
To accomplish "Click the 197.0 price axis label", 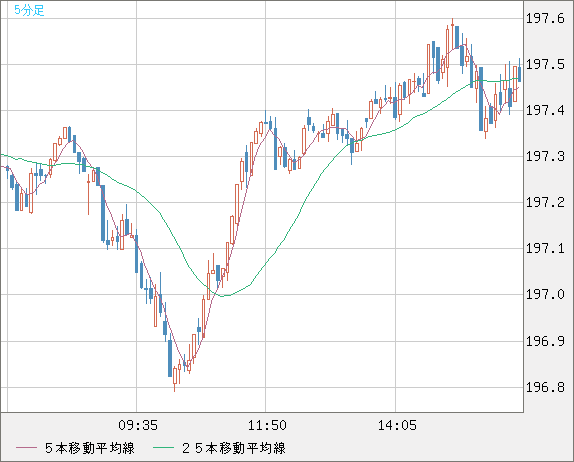I will click(x=545, y=294).
